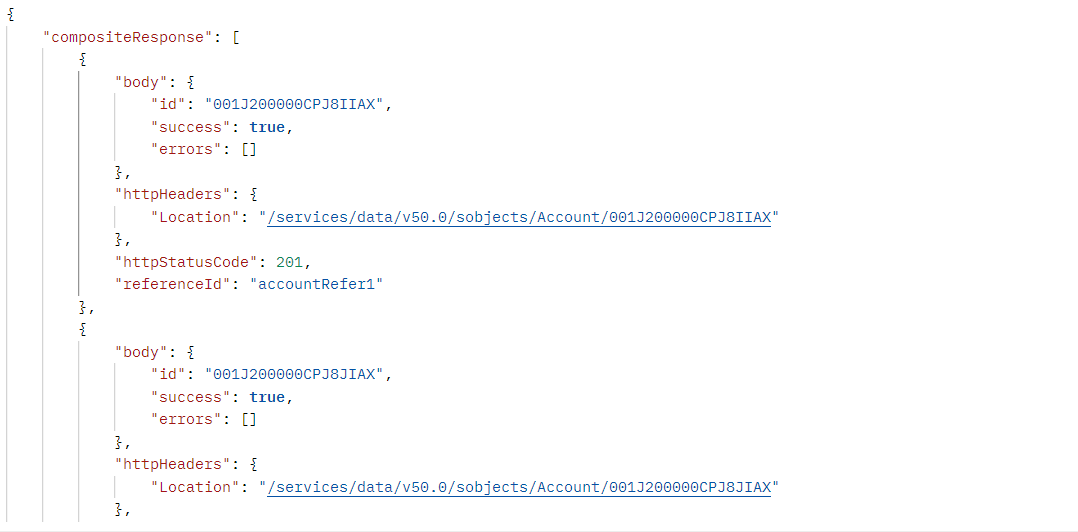
Task: Click the true value below the CPJ8JIAX id
Action: click(x=268, y=397)
